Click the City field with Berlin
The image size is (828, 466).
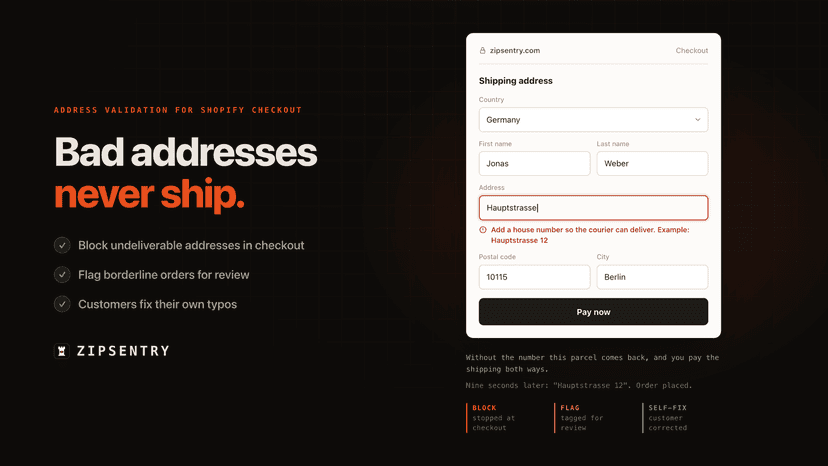652,277
